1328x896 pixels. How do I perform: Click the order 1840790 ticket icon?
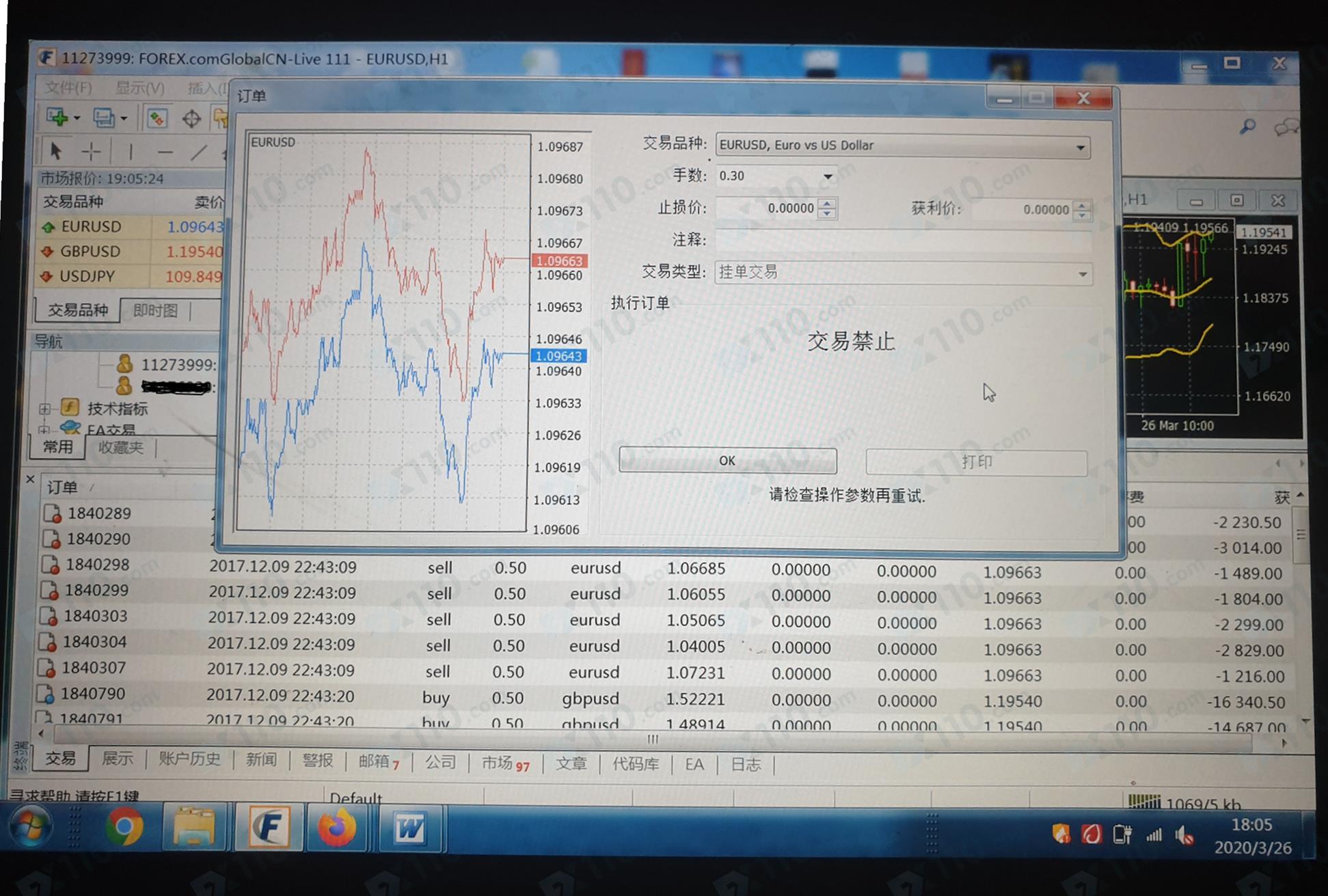click(46, 694)
